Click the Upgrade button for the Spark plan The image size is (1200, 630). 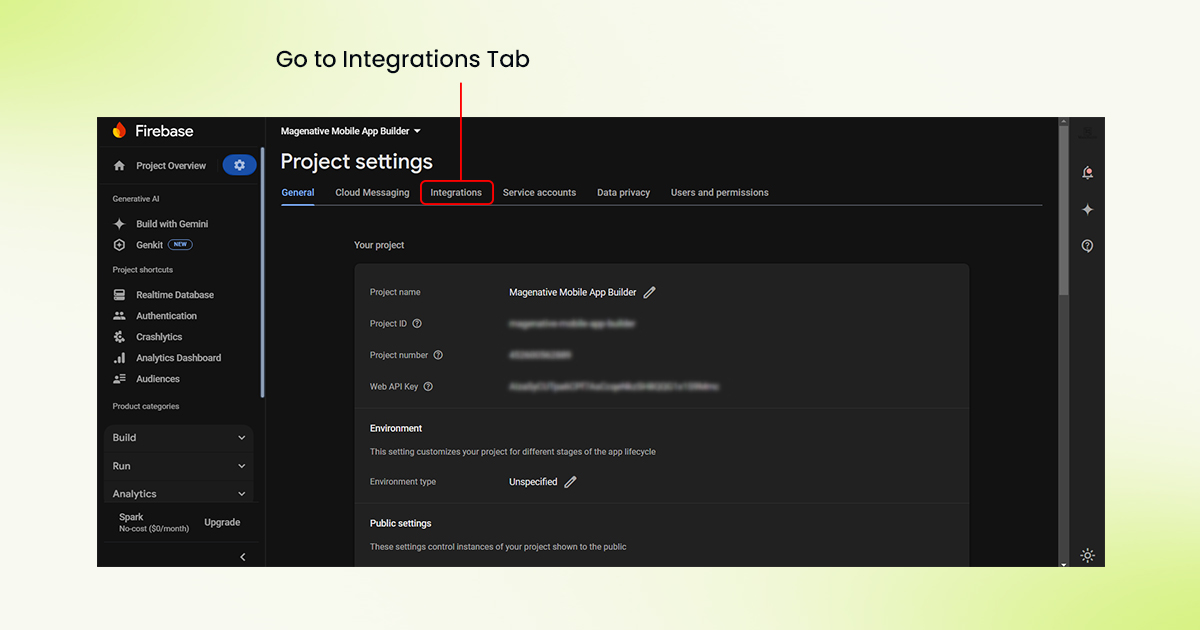(x=221, y=521)
